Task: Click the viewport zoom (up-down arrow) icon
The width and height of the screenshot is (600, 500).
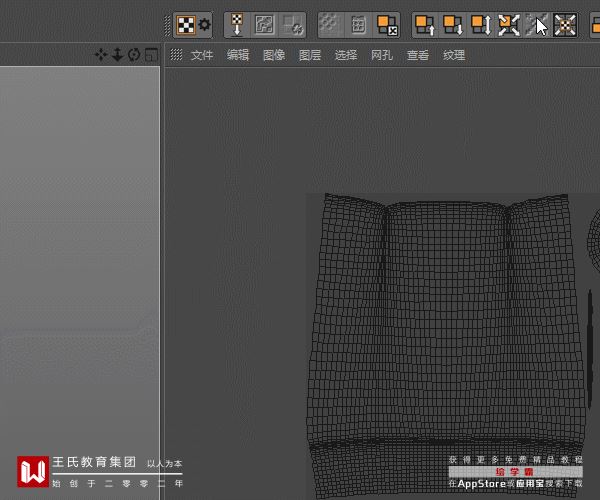Action: click(117, 55)
